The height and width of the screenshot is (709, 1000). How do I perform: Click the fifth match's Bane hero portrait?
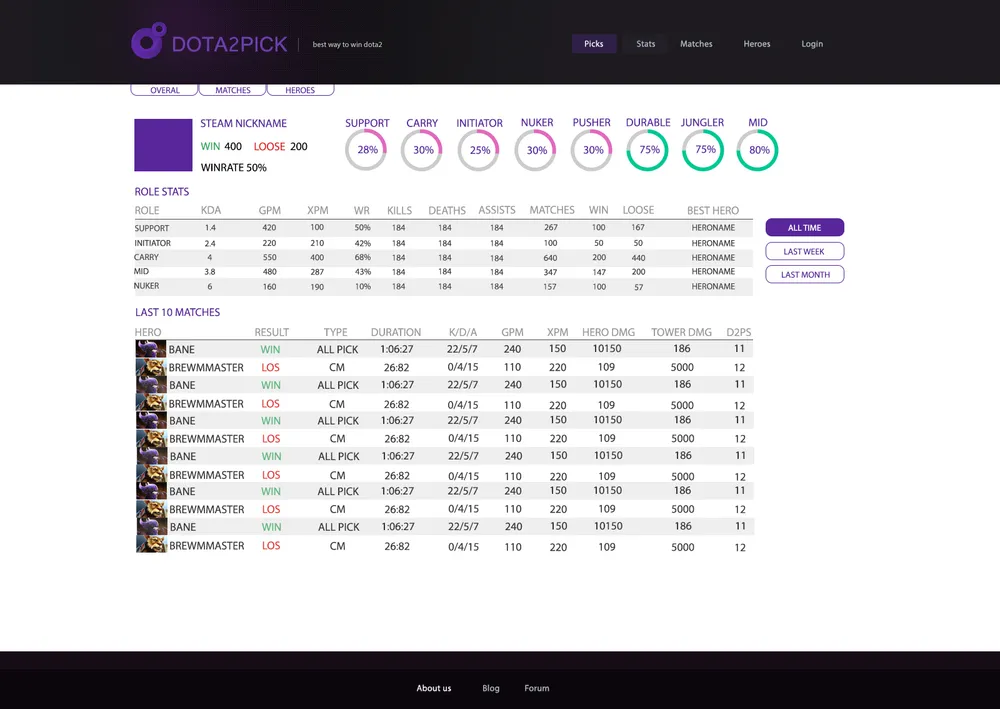pyautogui.click(x=151, y=420)
